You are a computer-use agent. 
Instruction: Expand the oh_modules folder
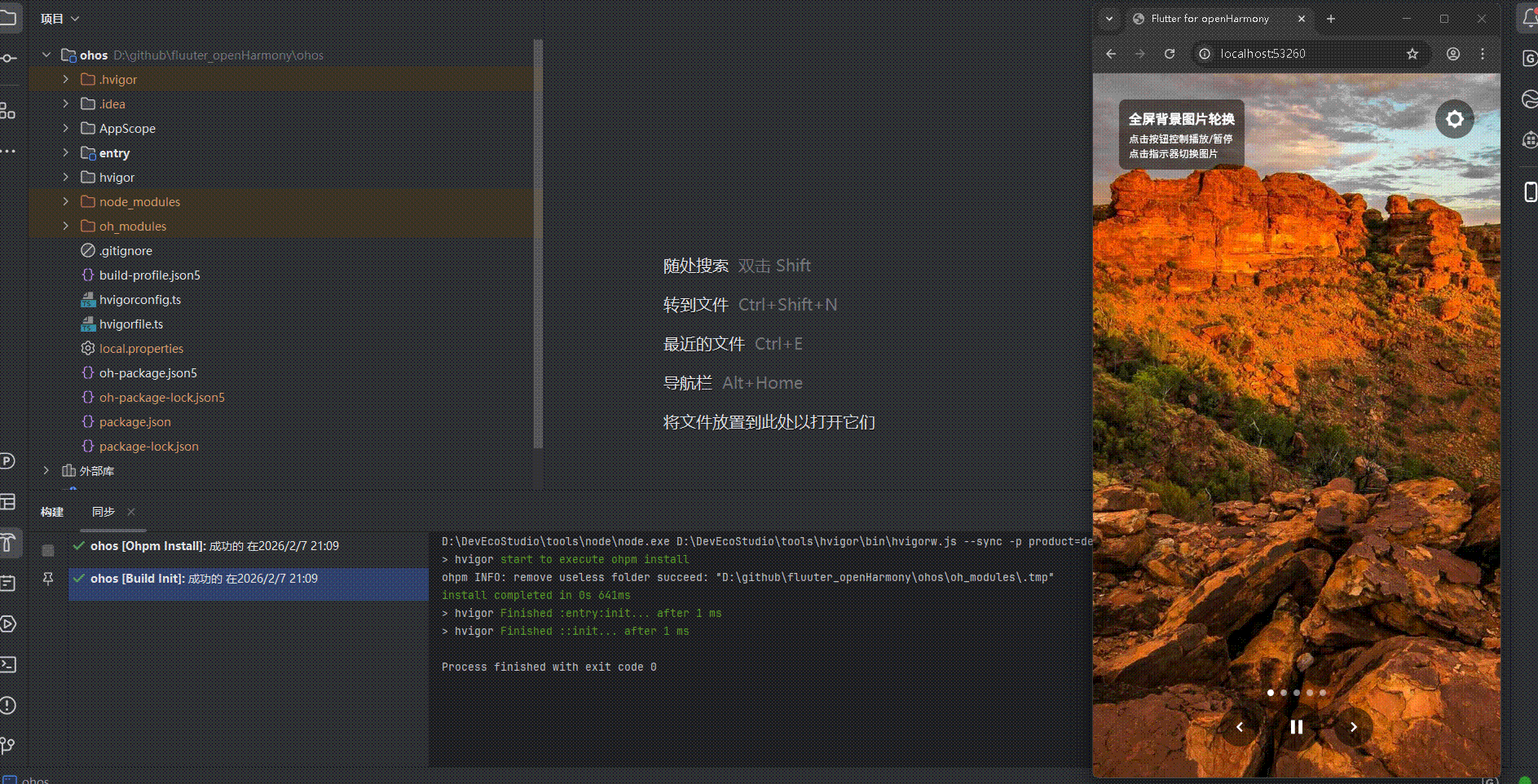[66, 227]
